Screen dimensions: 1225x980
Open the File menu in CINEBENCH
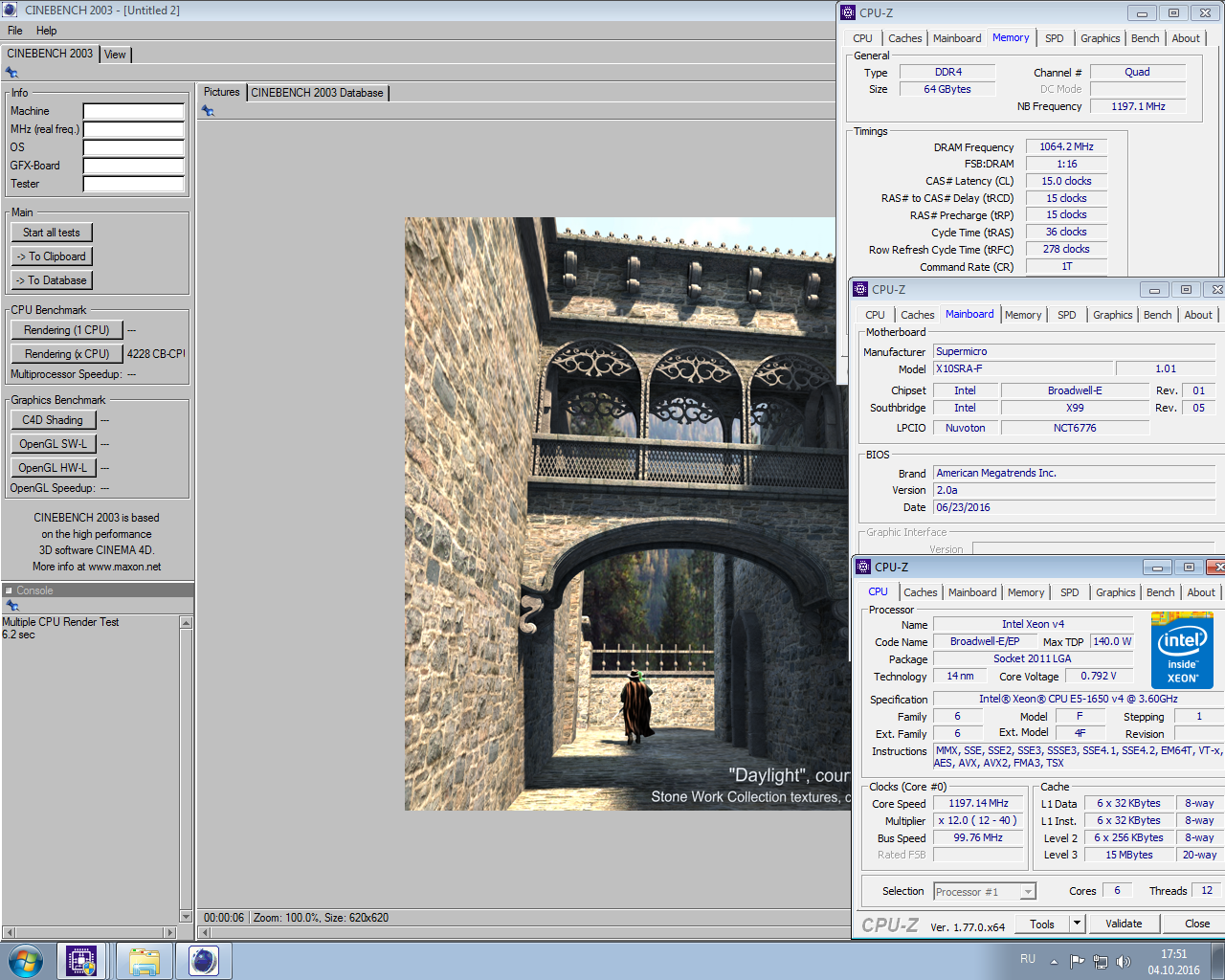tap(14, 31)
